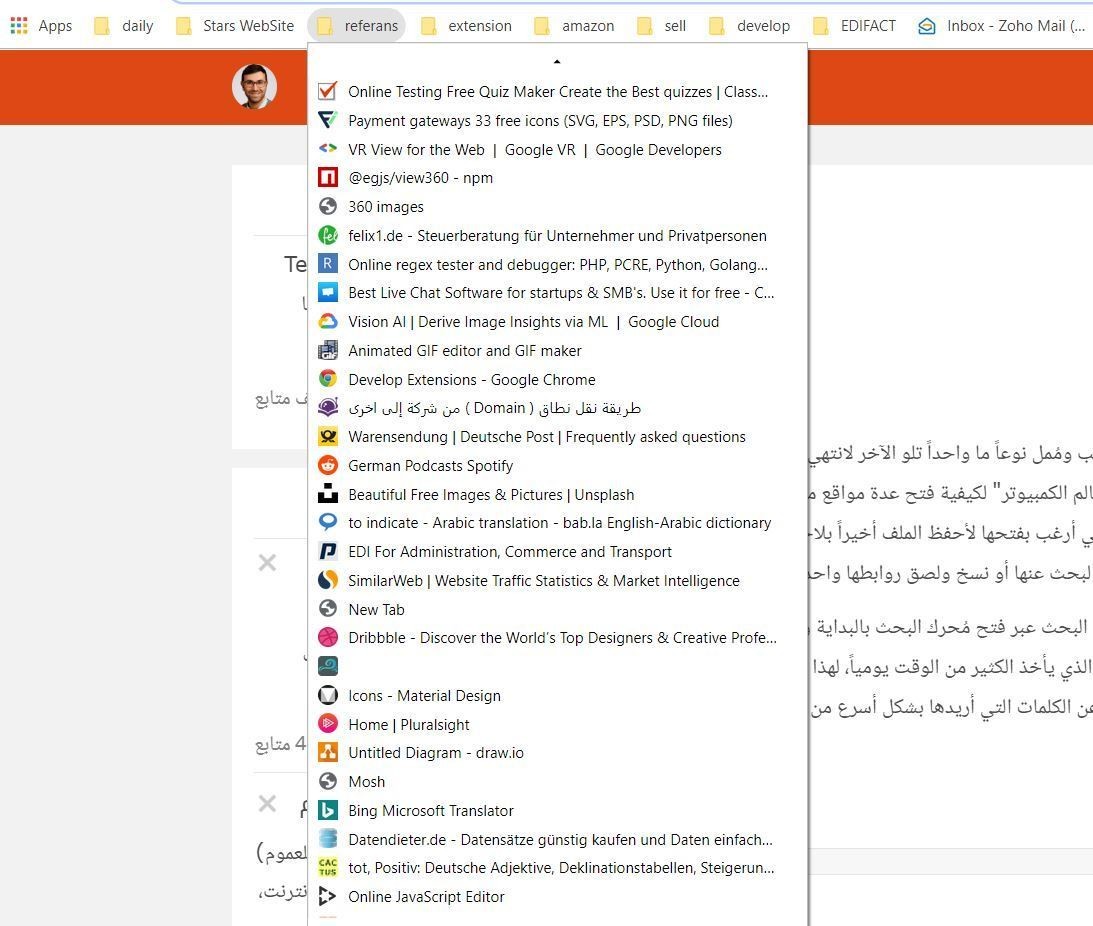Click the Google Cloud icon for Vision AI
This screenshot has width=1093, height=926.
click(327, 322)
